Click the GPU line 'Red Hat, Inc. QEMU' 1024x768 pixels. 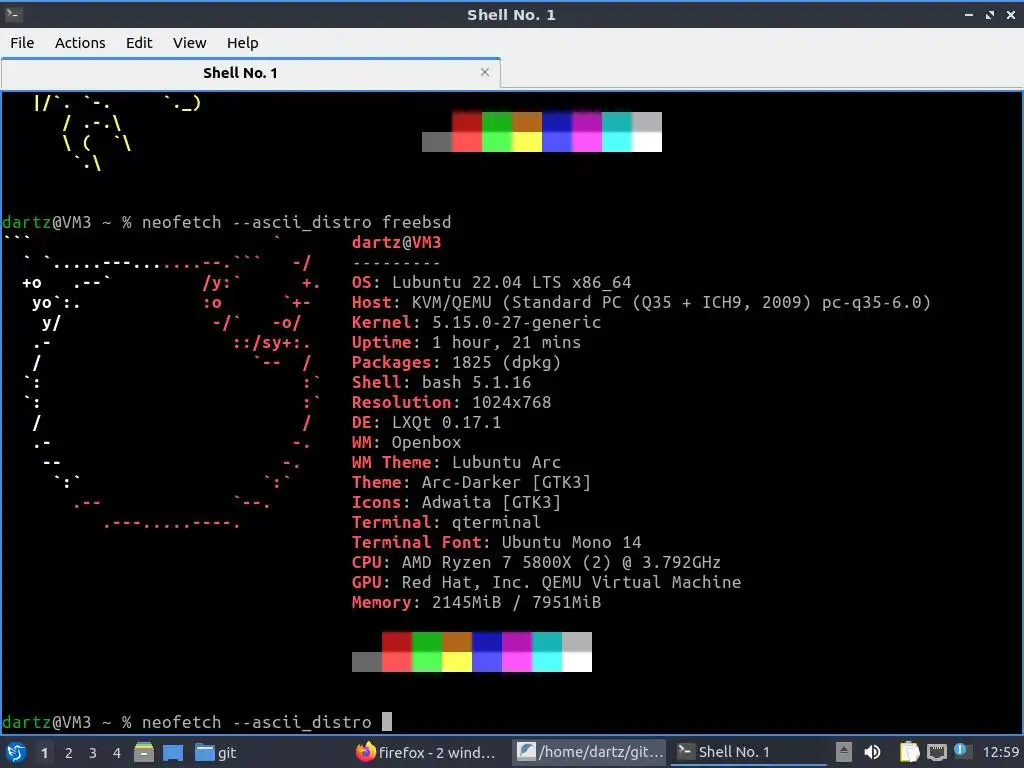pyautogui.click(x=546, y=583)
